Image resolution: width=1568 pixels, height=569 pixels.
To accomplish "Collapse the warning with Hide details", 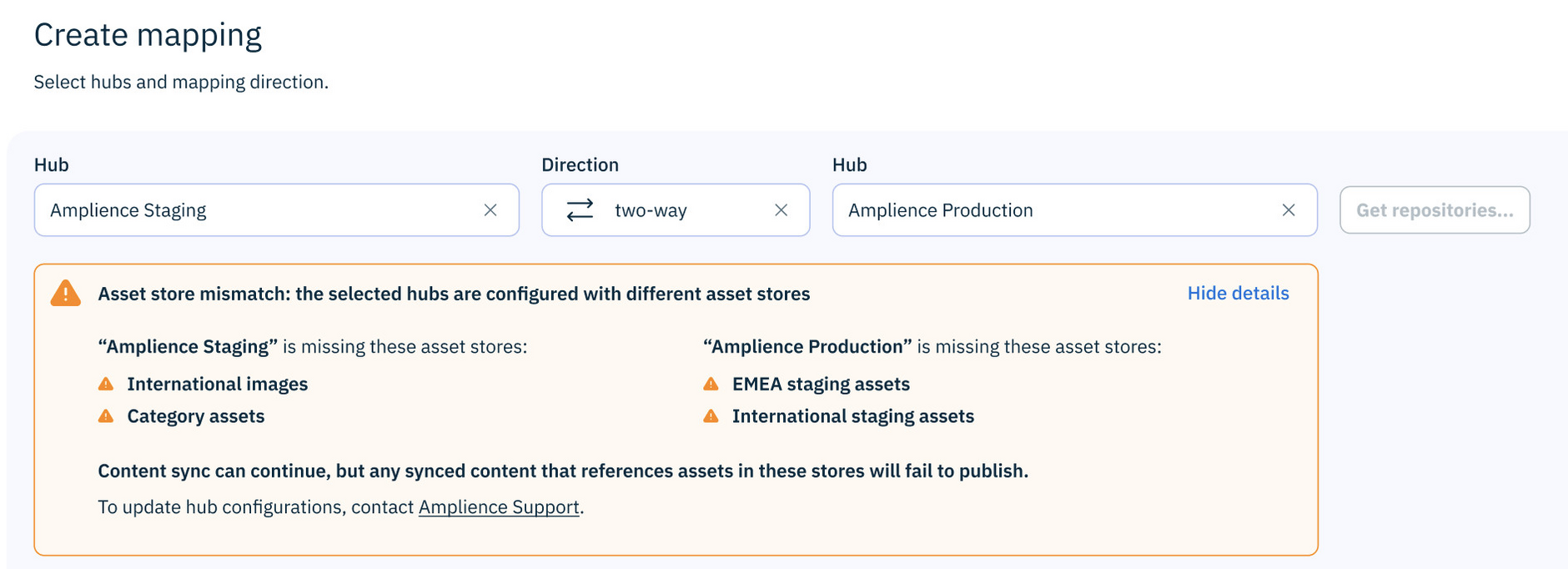I will 1238,294.
